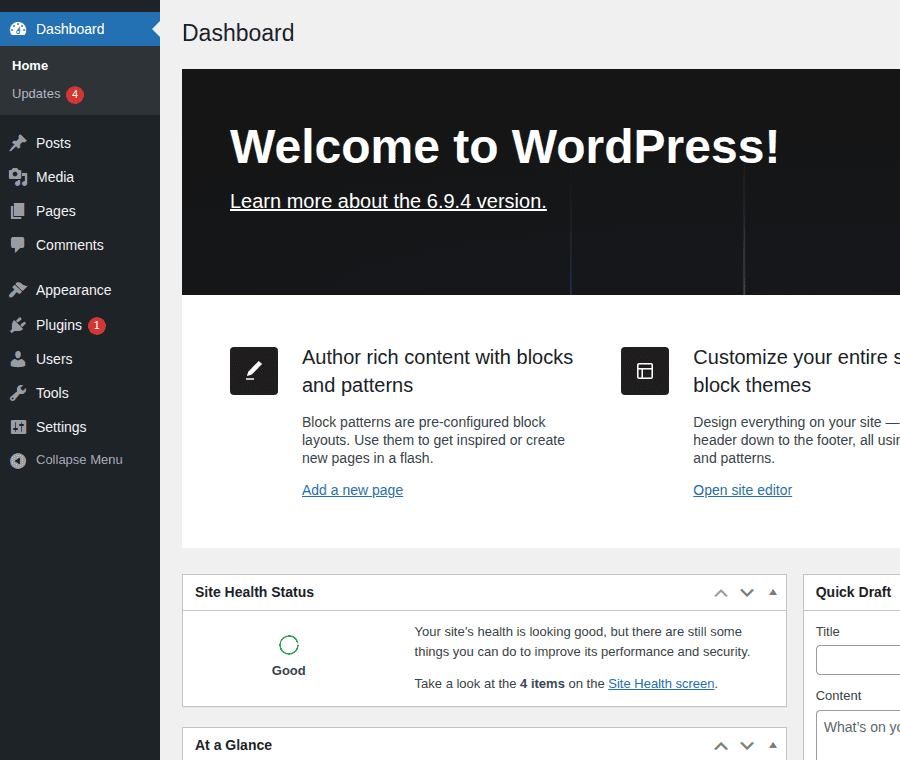The height and width of the screenshot is (760, 900).
Task: Click the green Good health circle indicator
Action: pos(289,645)
